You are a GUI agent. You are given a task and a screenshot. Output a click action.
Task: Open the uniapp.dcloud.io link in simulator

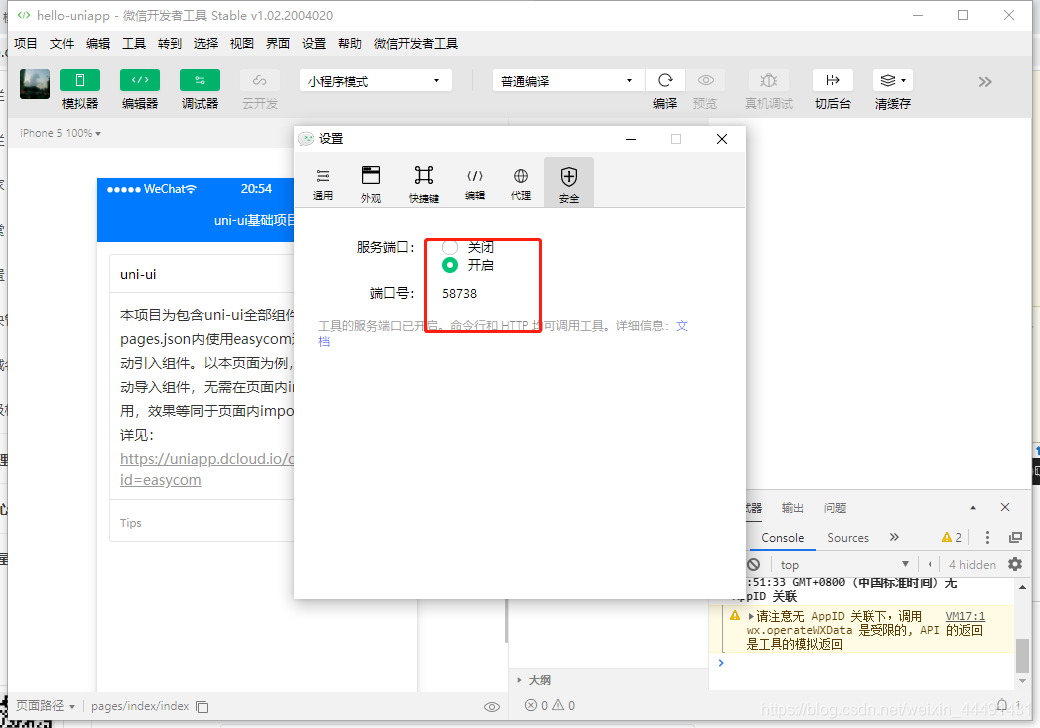tap(206, 469)
